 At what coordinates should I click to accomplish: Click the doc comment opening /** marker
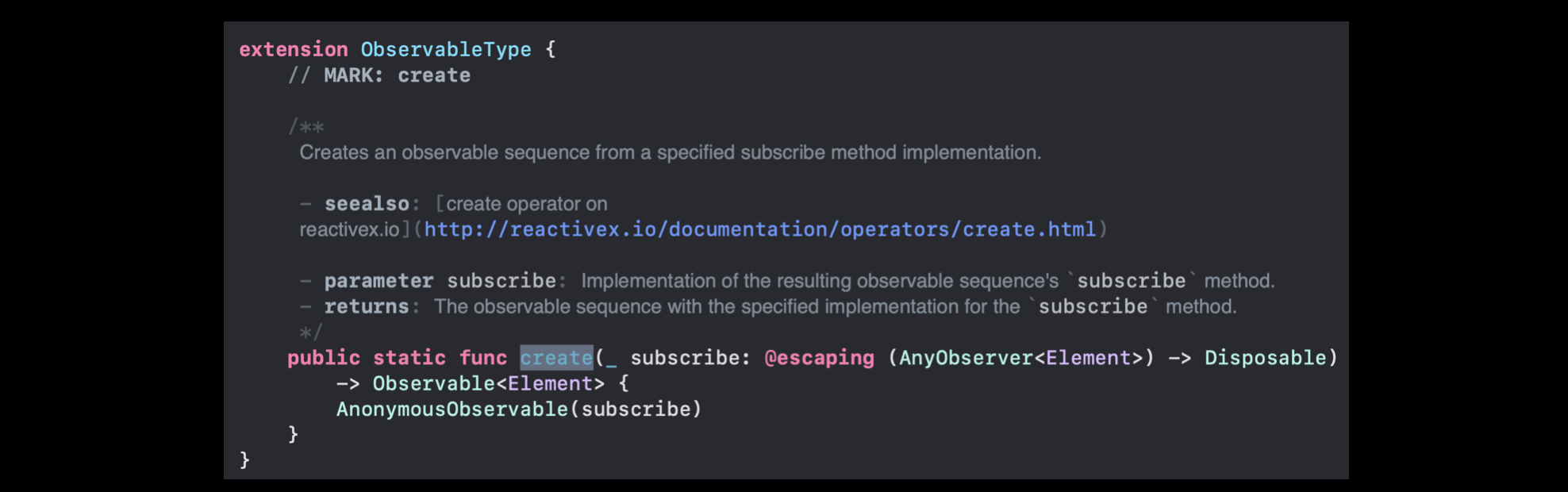306,127
